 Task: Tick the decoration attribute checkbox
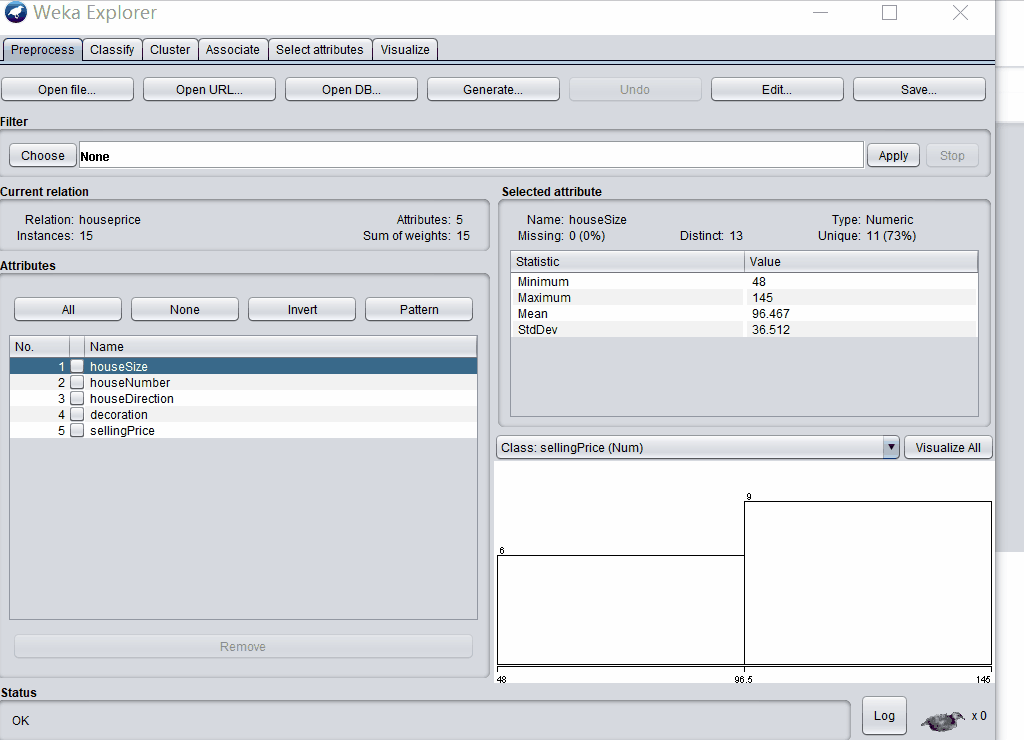pyautogui.click(x=77, y=414)
